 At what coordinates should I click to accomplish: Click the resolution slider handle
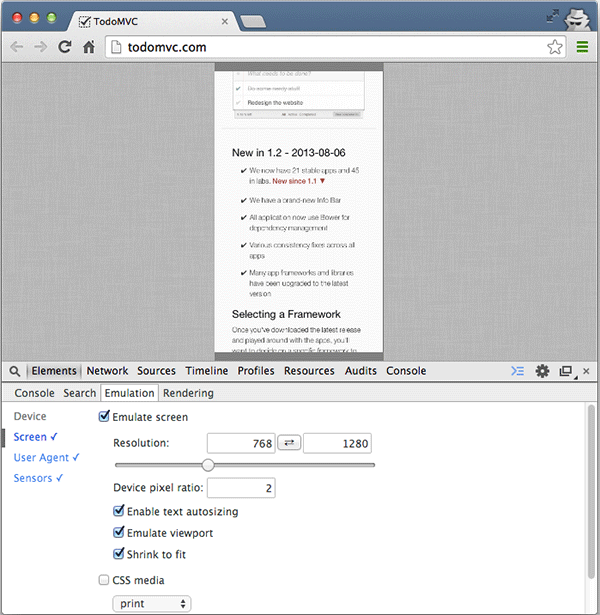coord(208,465)
